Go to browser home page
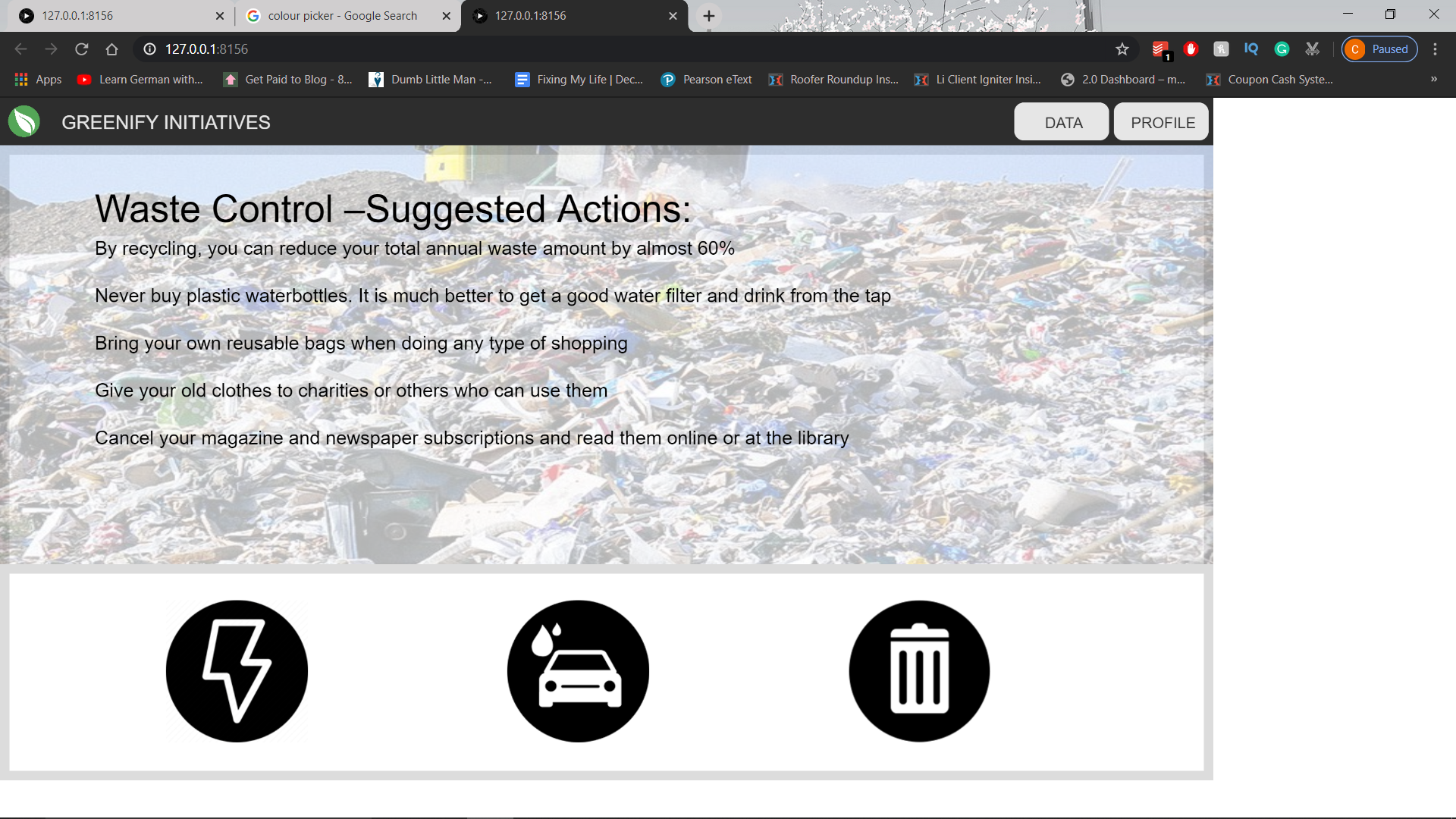This screenshot has width=1456, height=819. click(x=112, y=49)
